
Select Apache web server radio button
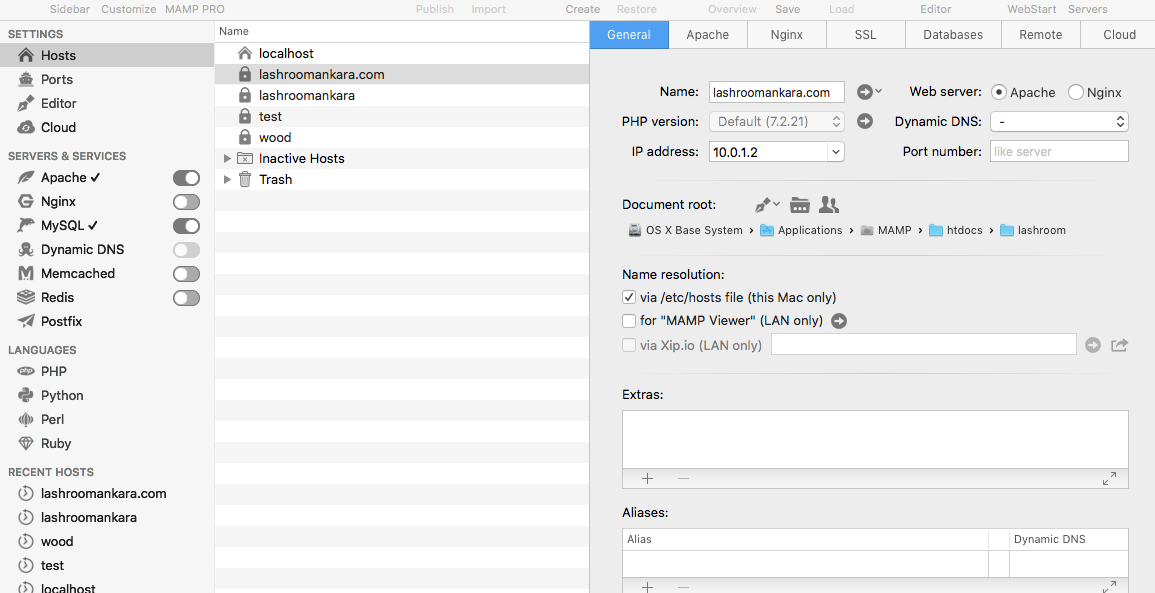(999, 92)
